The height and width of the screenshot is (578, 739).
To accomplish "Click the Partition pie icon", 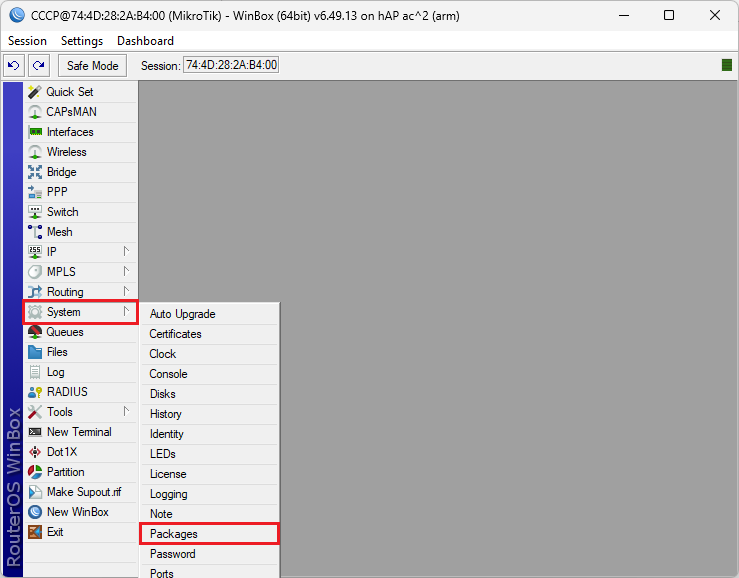I will 35,472.
